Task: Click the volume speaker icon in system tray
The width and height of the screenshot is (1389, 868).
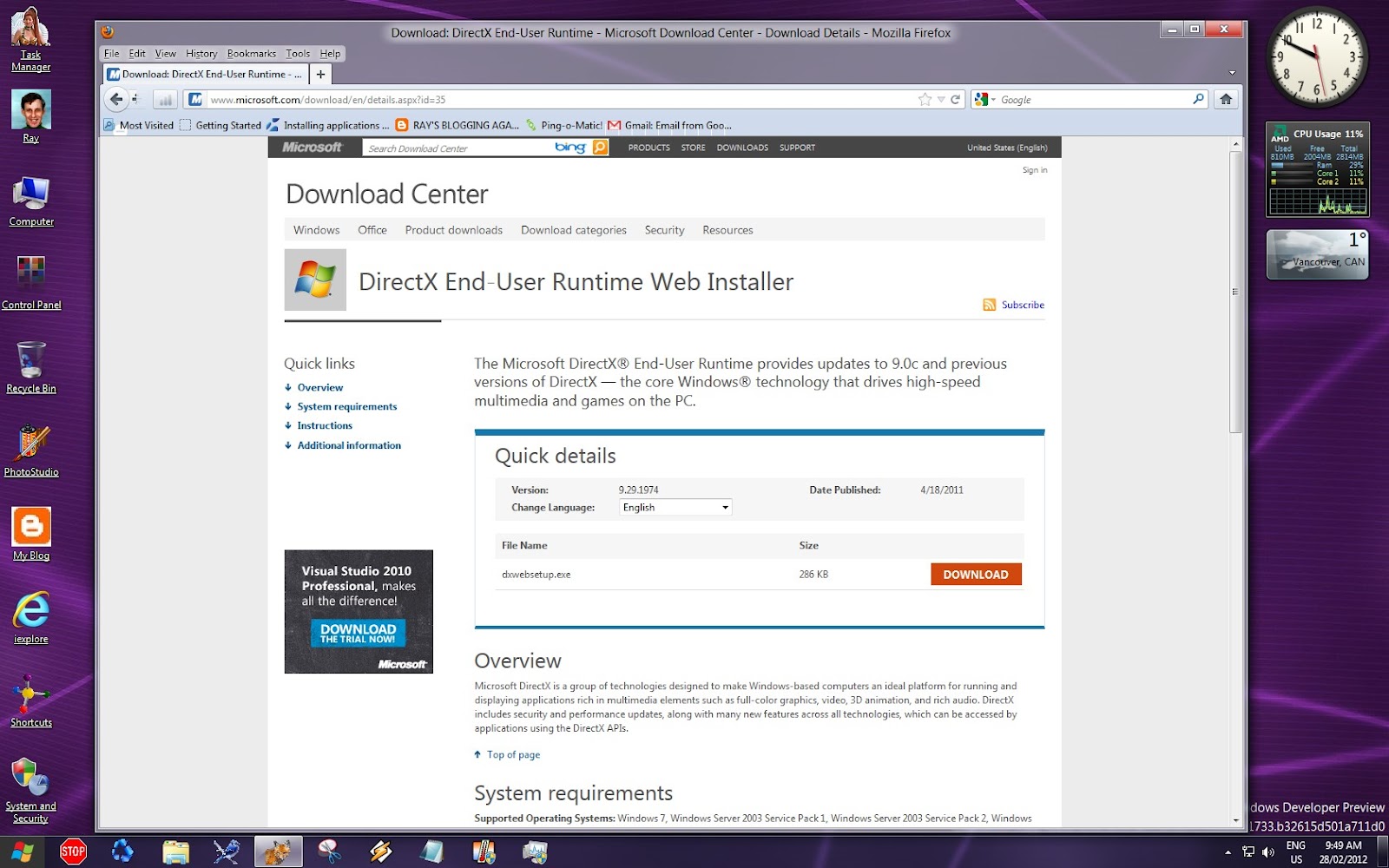Action: pos(1268,852)
